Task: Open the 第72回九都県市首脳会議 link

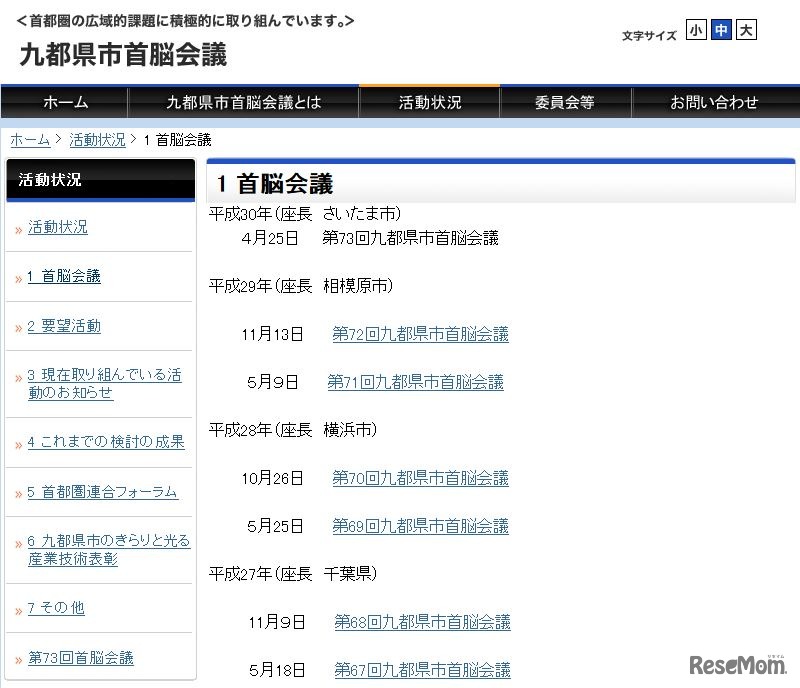Action: [420, 334]
